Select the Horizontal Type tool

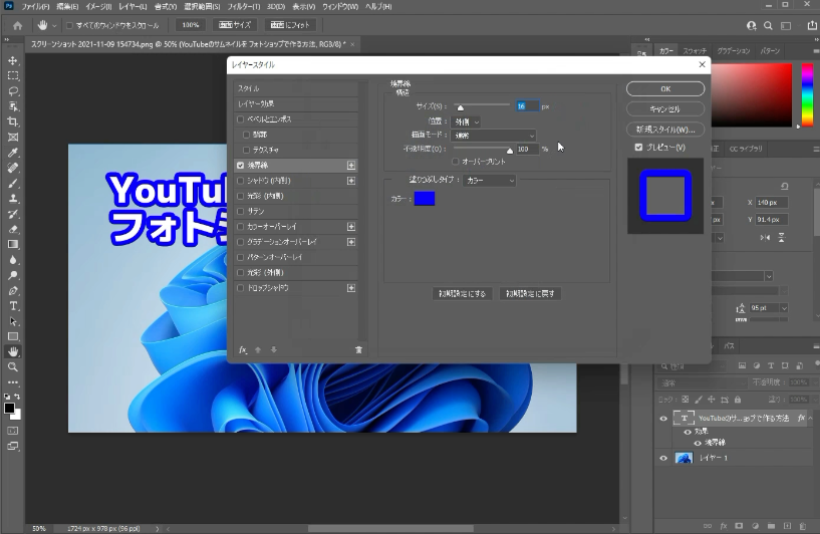click(13, 306)
